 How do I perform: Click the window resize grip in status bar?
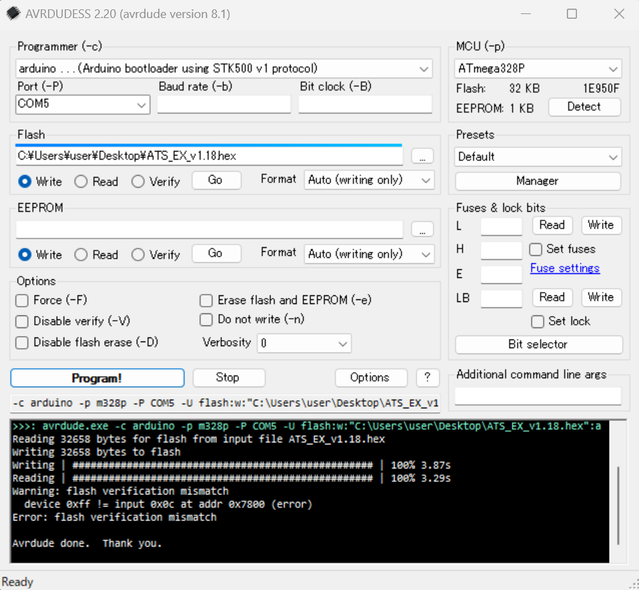[633, 585]
